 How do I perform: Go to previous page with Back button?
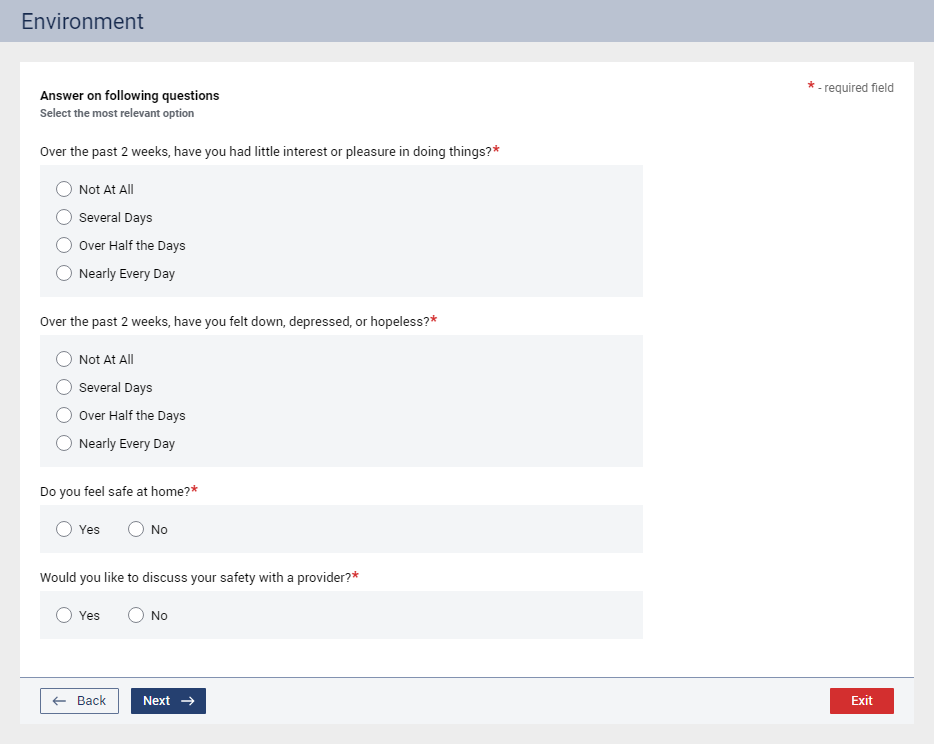pos(79,701)
